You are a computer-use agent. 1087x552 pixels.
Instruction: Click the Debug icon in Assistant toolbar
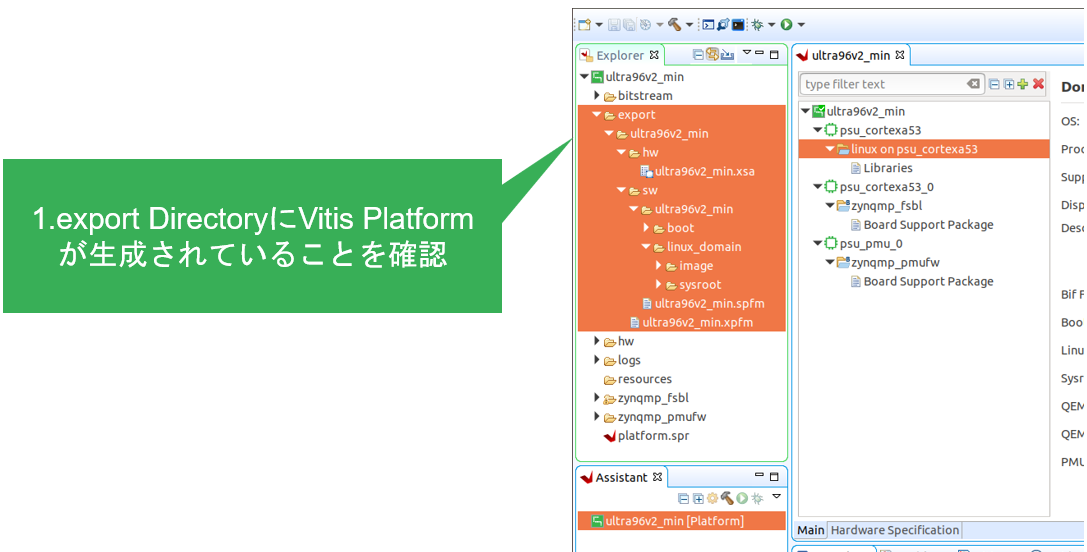pos(757,498)
